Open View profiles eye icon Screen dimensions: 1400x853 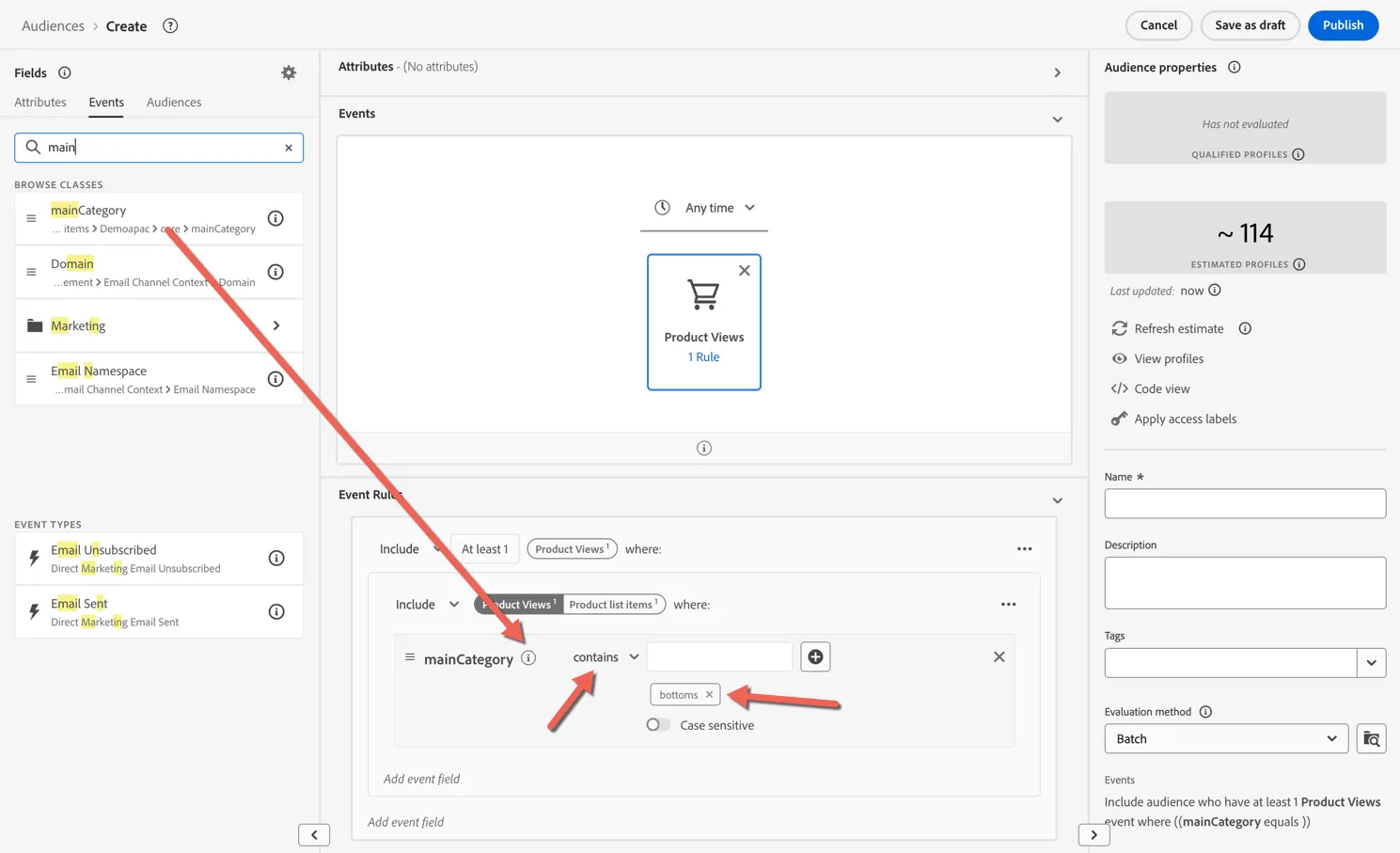pos(1119,358)
